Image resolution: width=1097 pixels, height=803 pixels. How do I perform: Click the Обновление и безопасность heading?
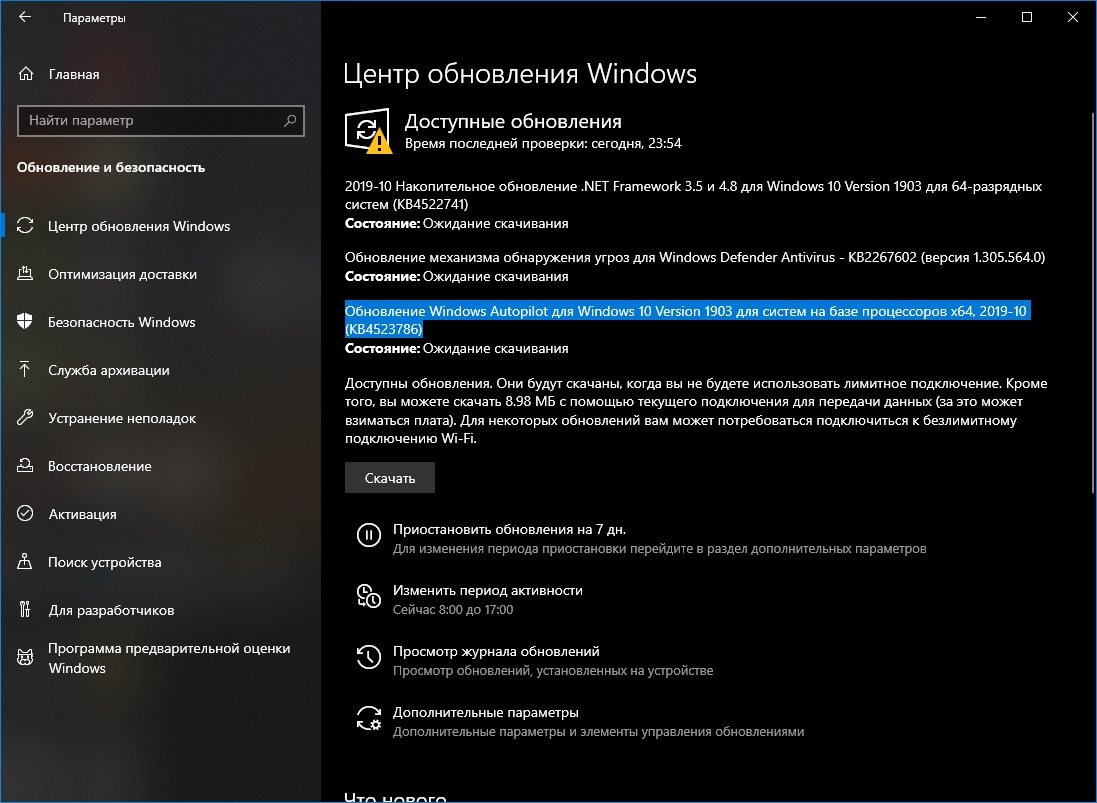pyautogui.click(x=111, y=167)
